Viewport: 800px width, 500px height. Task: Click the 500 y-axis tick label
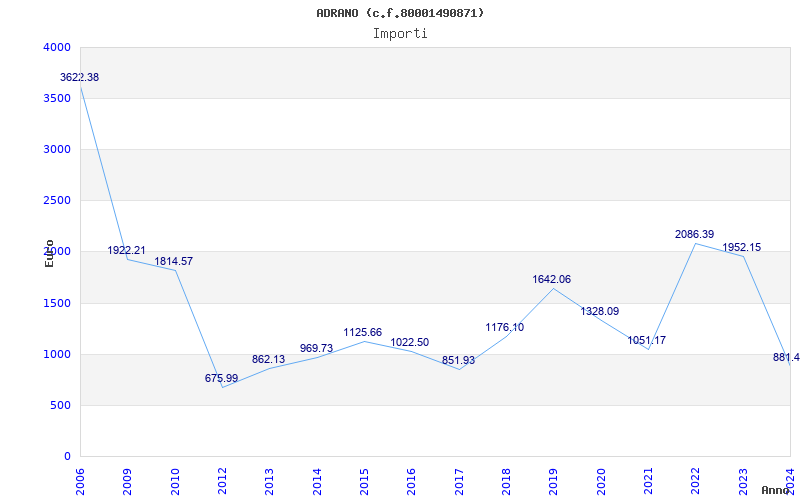[61, 405]
